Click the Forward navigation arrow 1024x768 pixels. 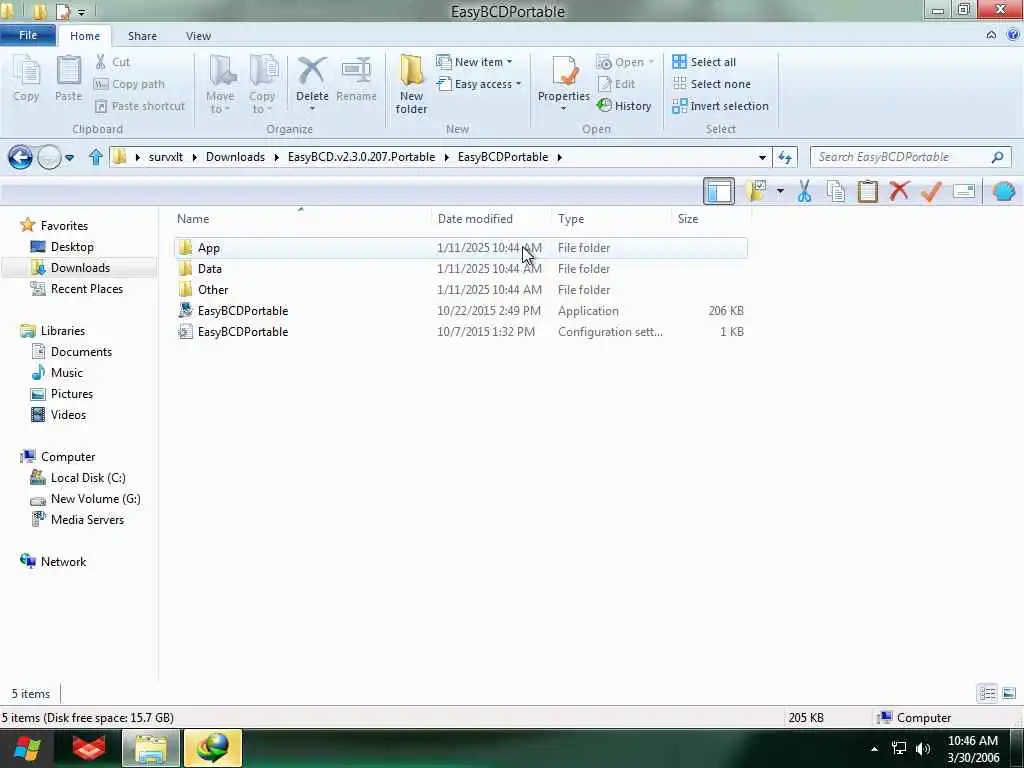tap(49, 157)
